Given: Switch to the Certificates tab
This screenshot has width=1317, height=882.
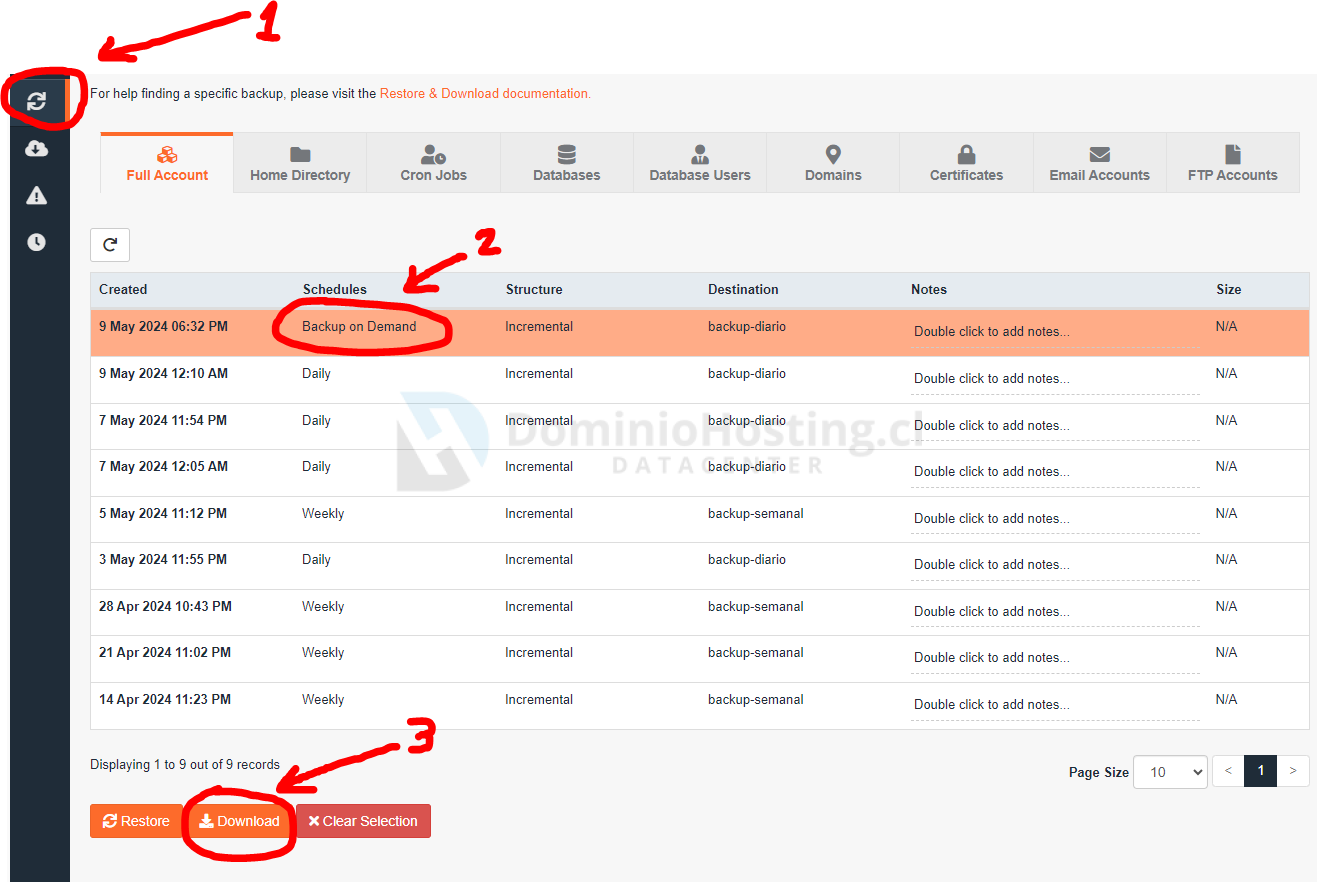Looking at the screenshot, I should click(966, 163).
